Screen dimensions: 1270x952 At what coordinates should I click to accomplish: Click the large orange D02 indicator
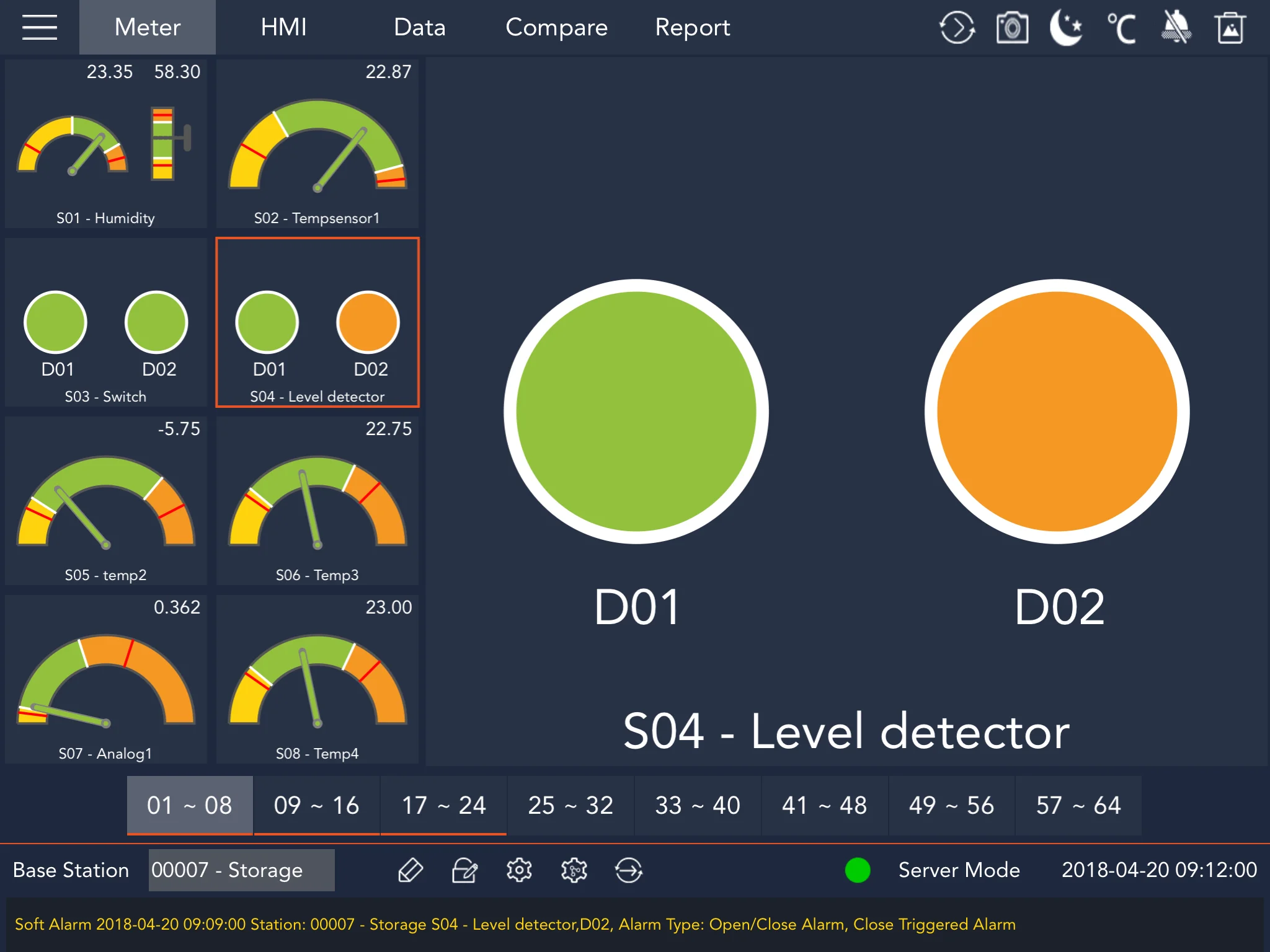pos(1057,412)
